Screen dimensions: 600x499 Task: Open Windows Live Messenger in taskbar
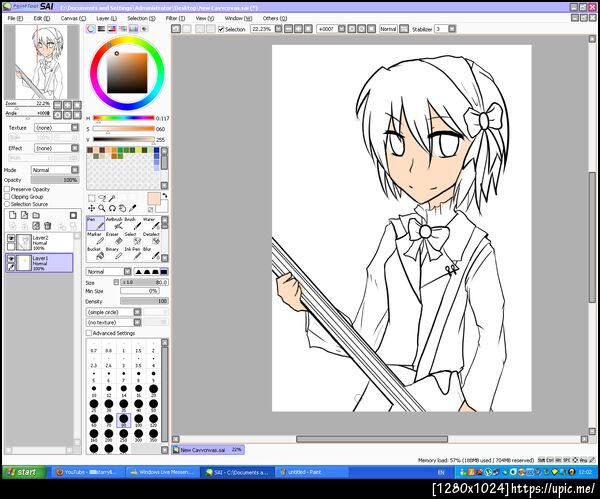click(x=163, y=472)
